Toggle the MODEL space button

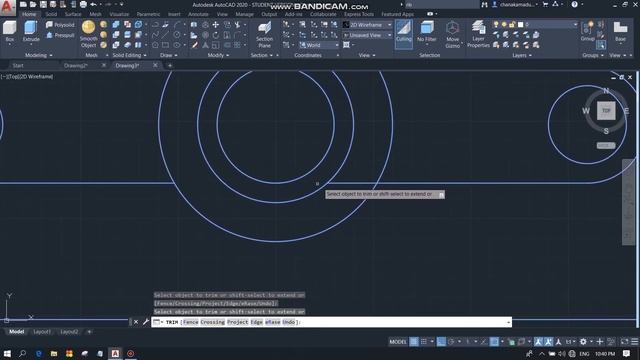coord(398,342)
